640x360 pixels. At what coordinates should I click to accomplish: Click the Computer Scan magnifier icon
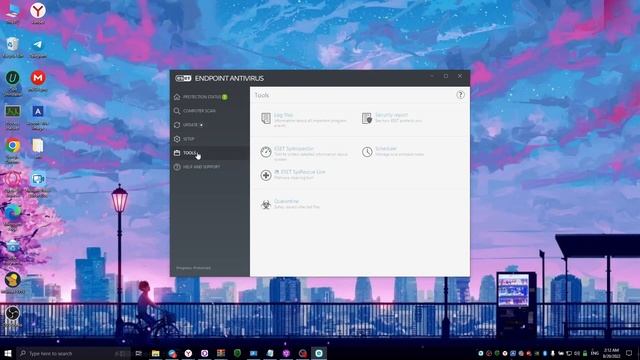click(x=177, y=111)
